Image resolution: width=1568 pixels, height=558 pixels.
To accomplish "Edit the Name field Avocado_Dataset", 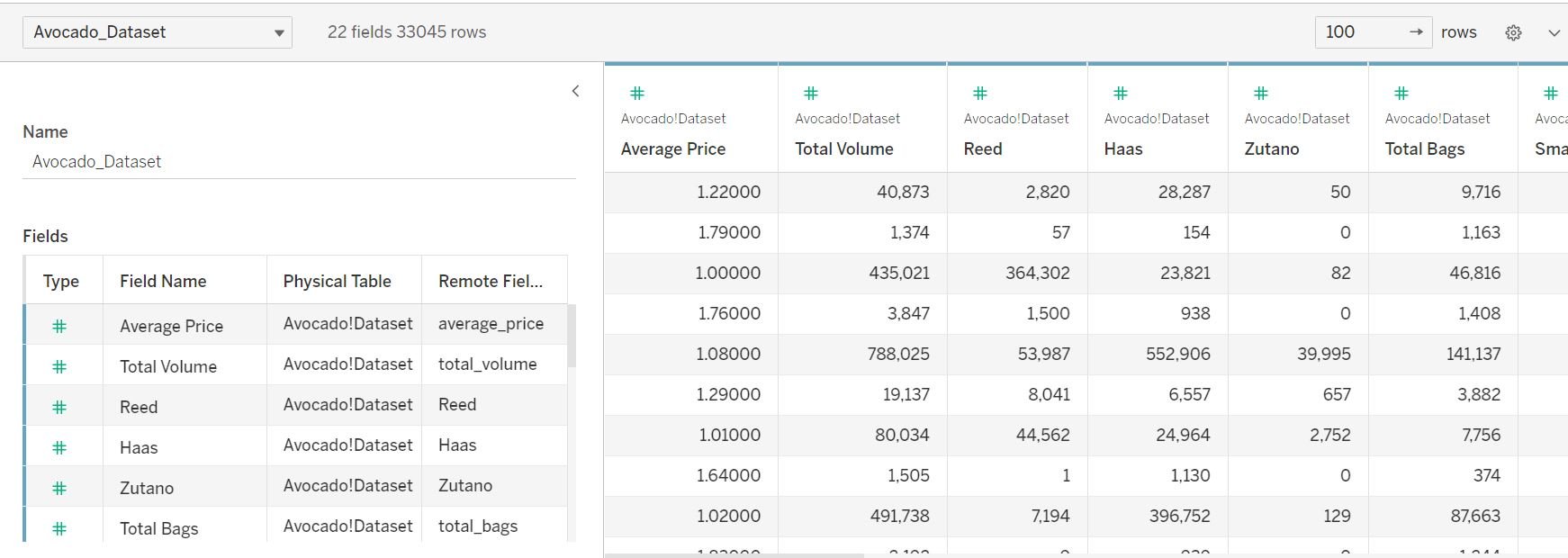I will coord(297,162).
